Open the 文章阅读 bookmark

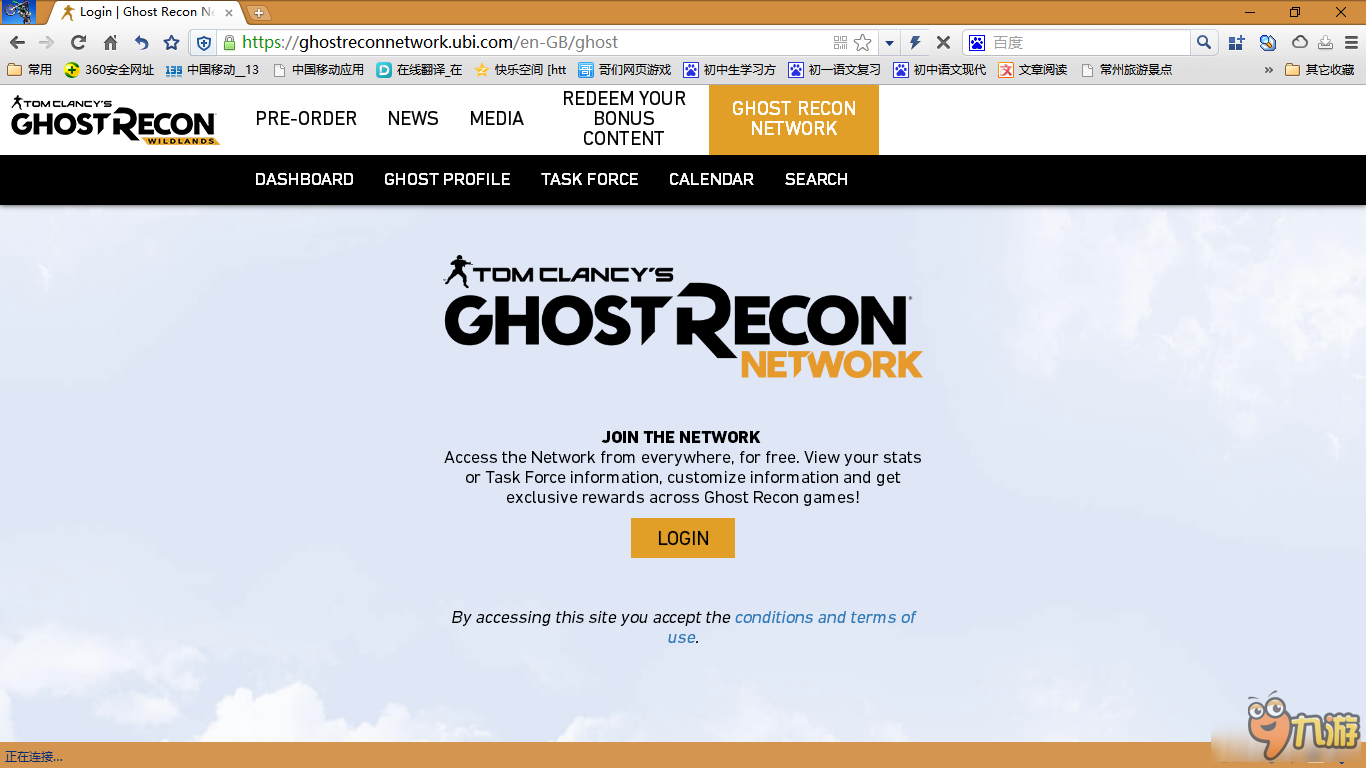point(1032,70)
